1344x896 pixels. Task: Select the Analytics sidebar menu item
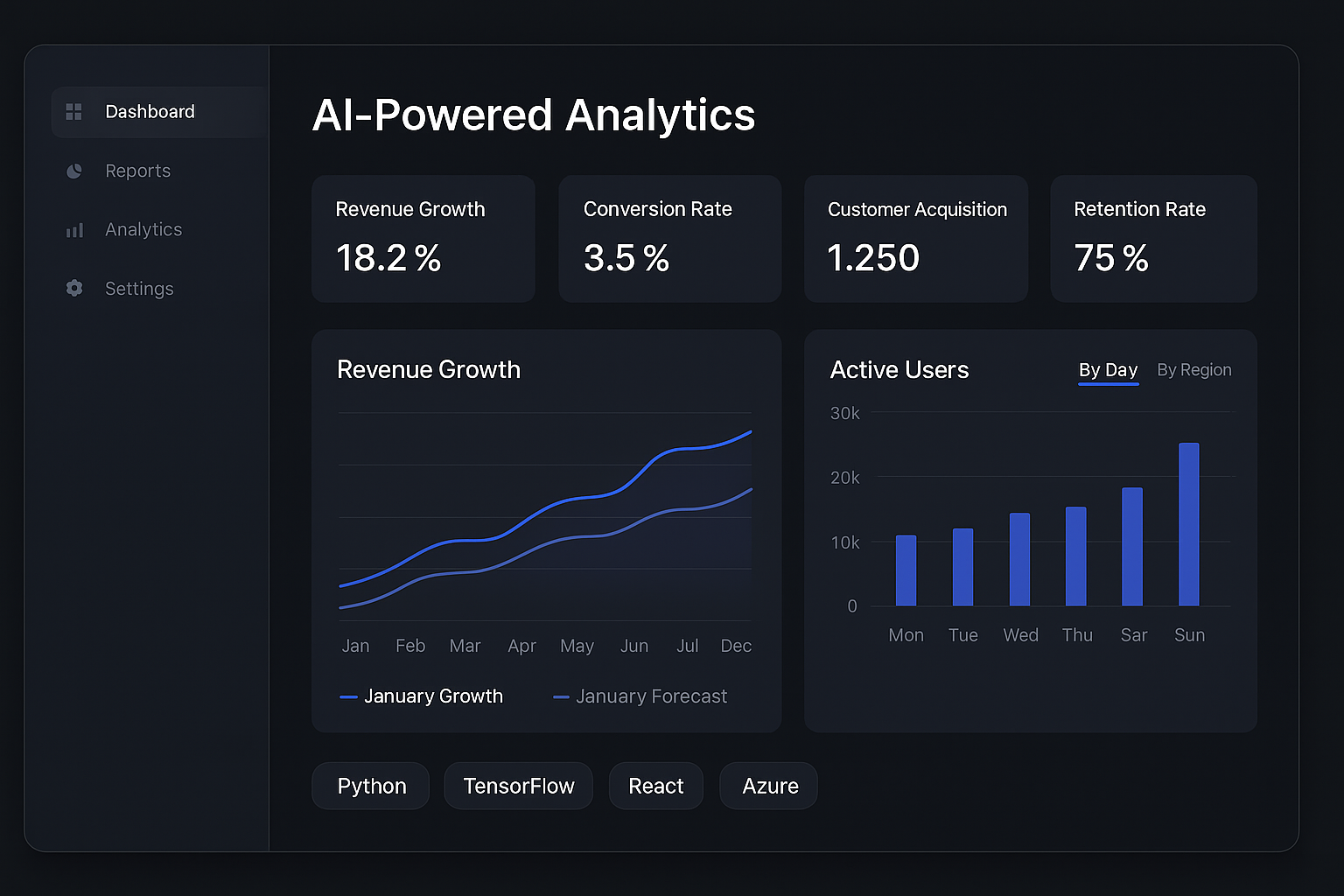click(x=143, y=230)
